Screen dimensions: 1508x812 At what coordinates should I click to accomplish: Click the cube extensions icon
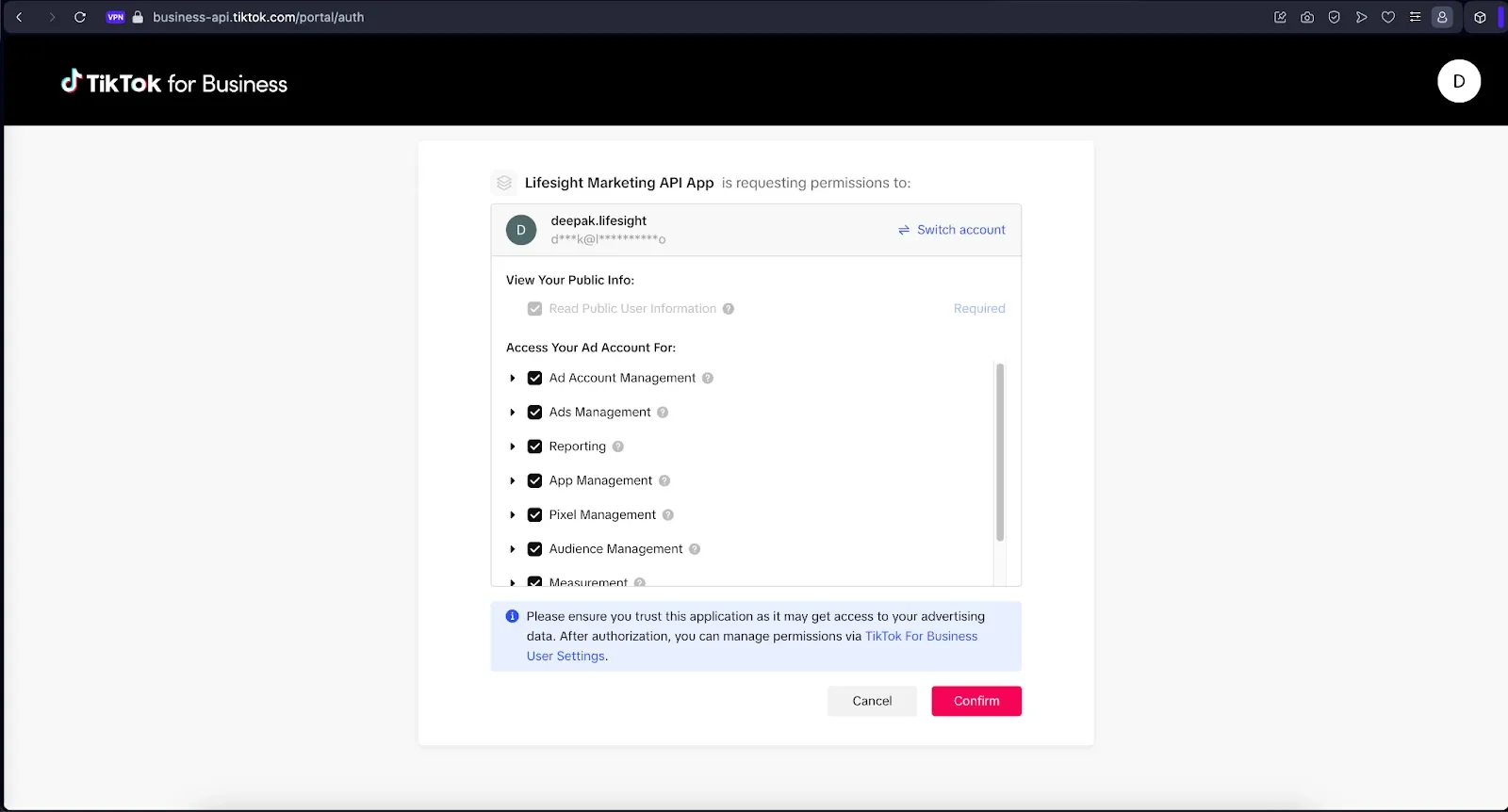point(1480,17)
